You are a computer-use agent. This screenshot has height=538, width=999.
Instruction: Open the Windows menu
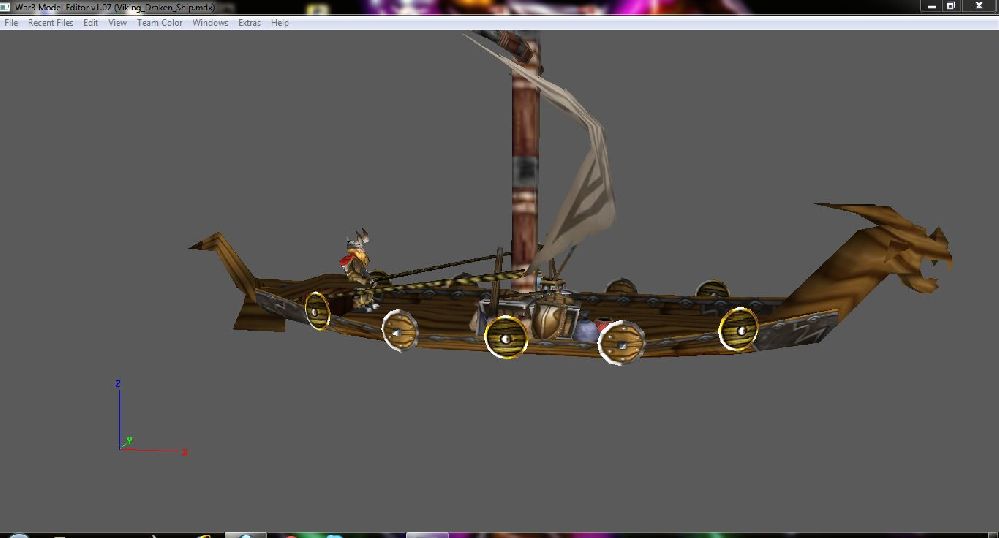[x=210, y=22]
